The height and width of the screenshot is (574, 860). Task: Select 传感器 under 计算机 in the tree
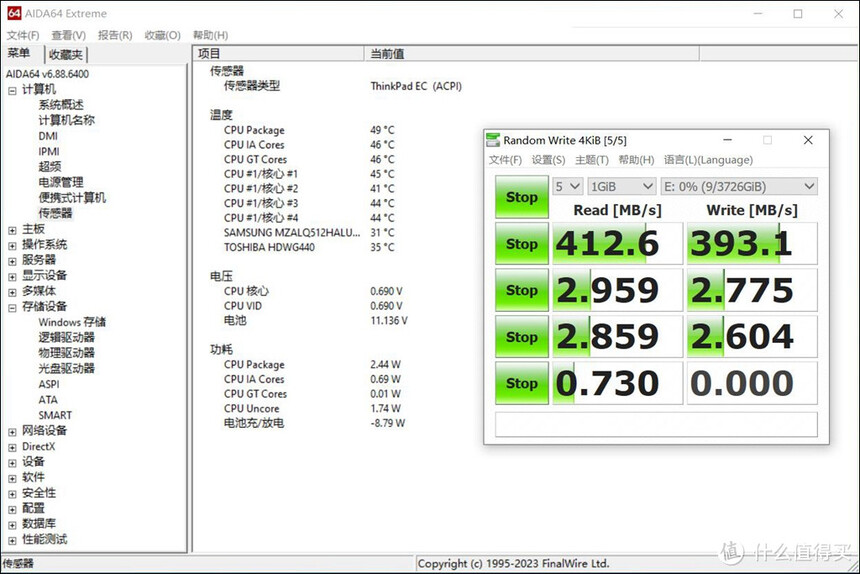[x=55, y=213]
